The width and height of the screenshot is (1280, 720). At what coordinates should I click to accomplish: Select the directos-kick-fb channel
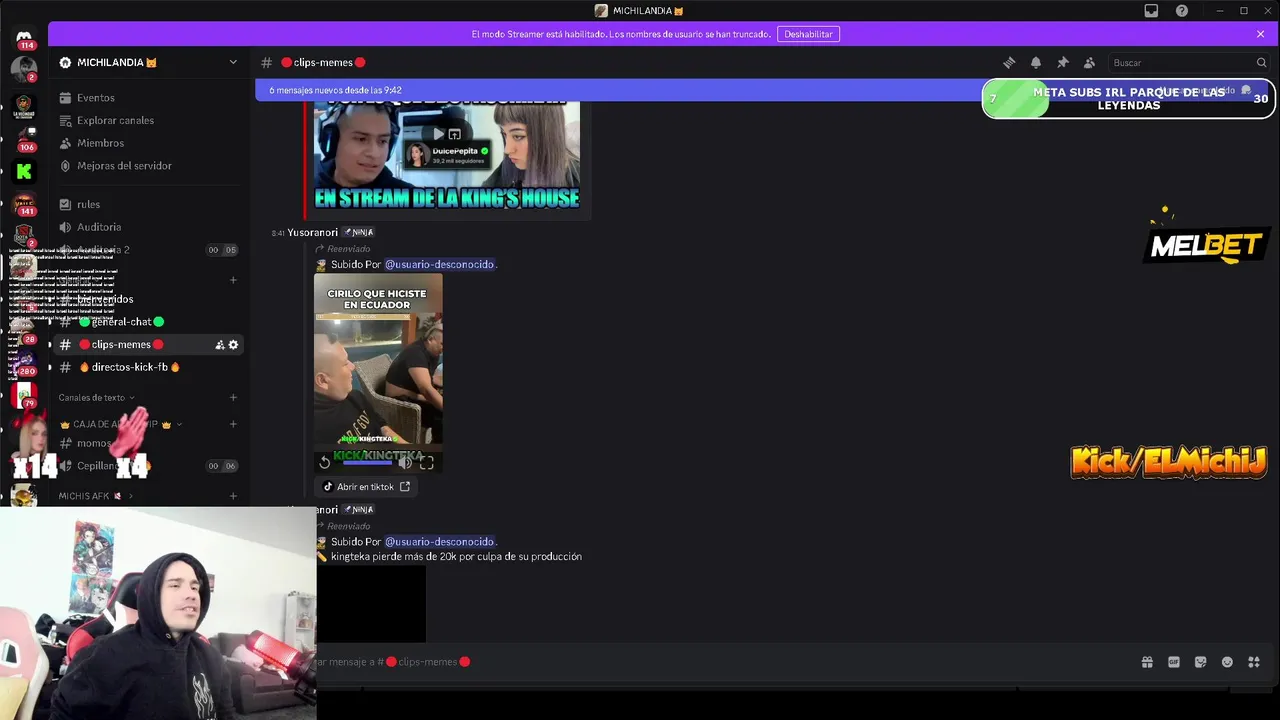[x=130, y=367]
